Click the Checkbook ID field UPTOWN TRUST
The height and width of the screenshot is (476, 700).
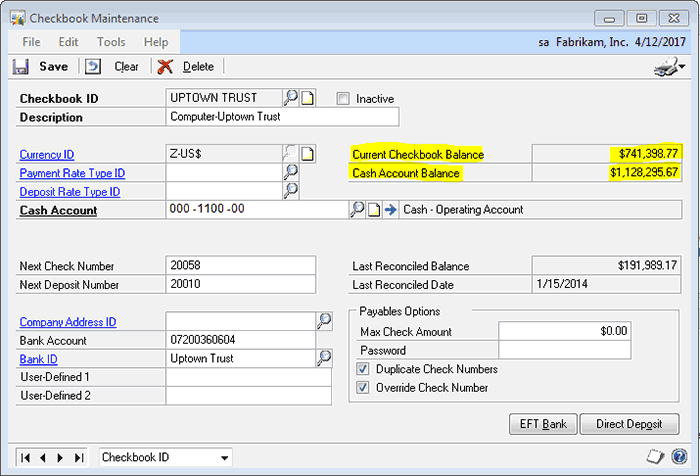coord(224,98)
